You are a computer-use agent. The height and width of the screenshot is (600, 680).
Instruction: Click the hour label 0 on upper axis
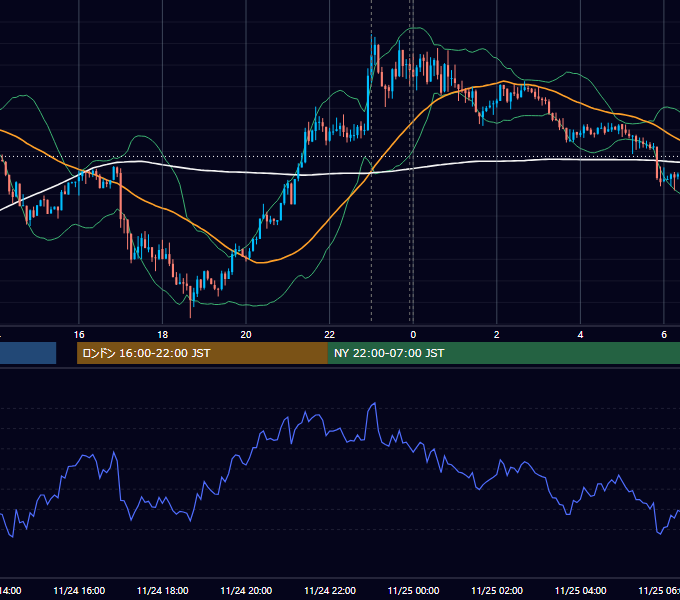(413, 335)
